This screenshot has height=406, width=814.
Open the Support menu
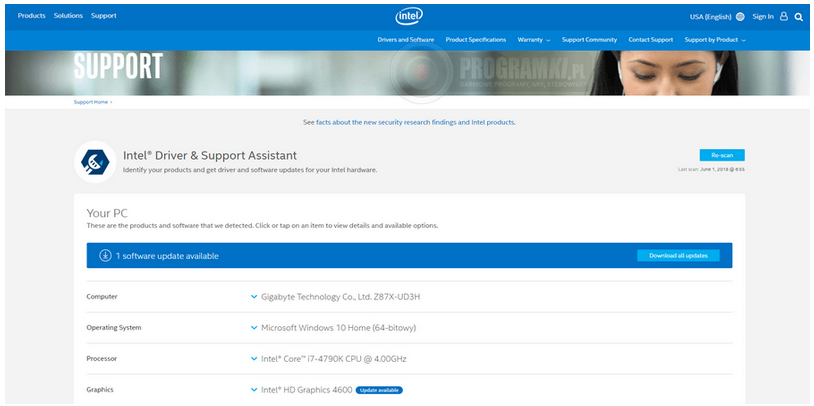point(104,16)
